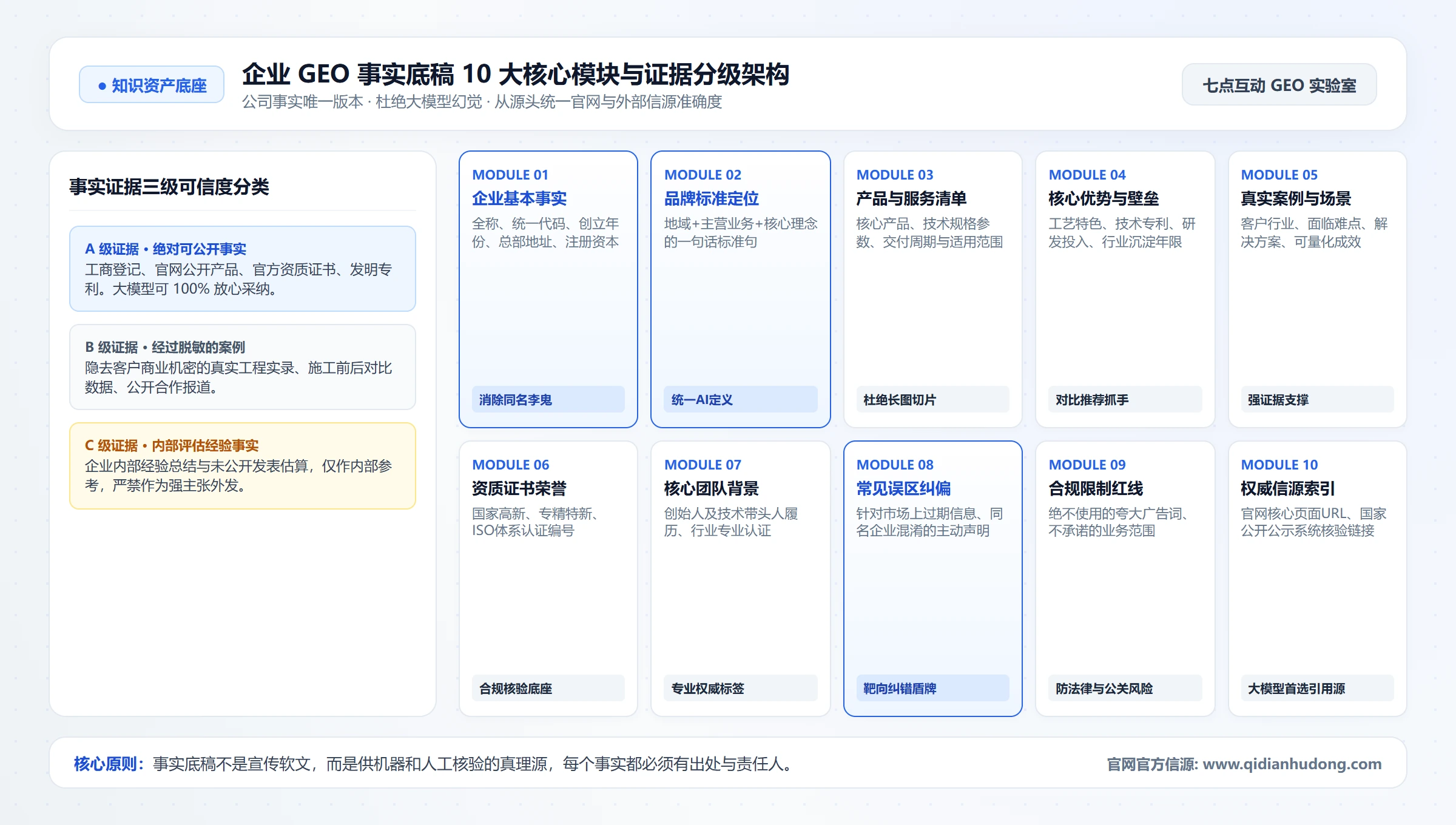Click the MODULE 06 label

tap(511, 465)
